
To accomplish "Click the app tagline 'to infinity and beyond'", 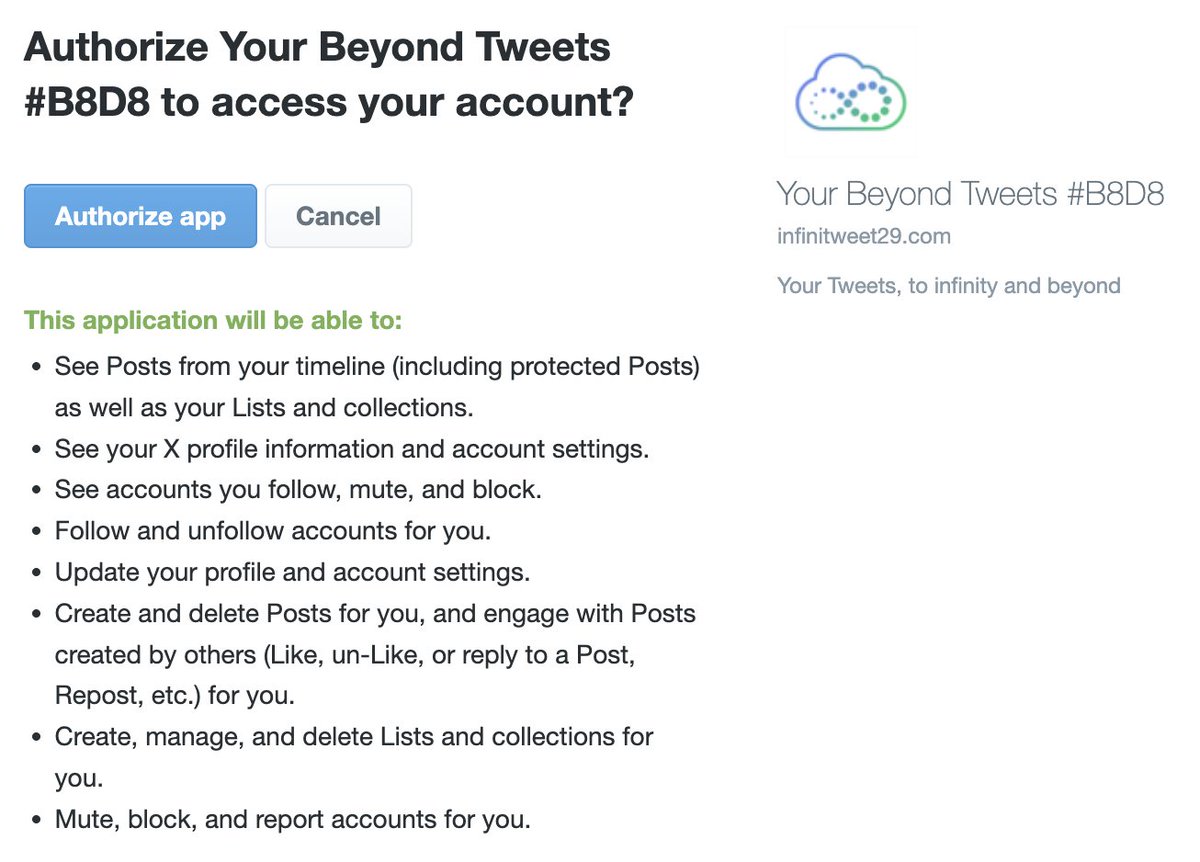I will point(1014,286).
